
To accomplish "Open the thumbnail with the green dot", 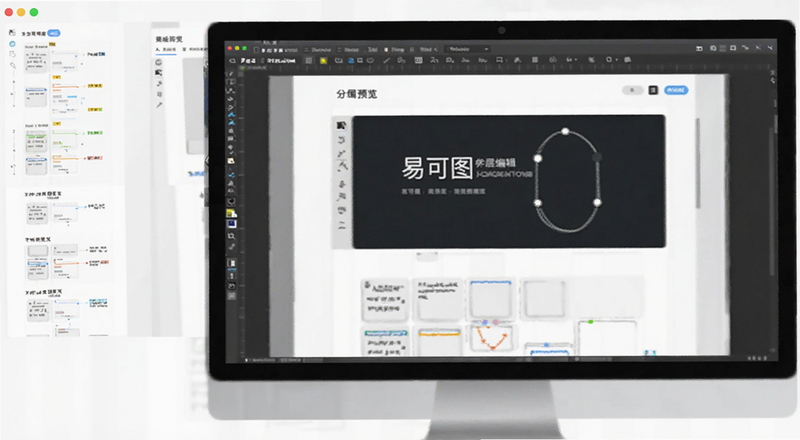I will click(607, 337).
